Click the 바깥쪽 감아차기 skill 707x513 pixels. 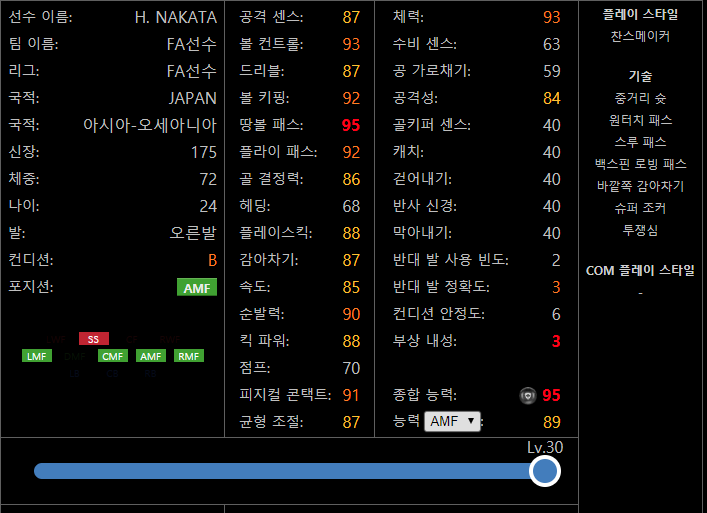(640, 186)
